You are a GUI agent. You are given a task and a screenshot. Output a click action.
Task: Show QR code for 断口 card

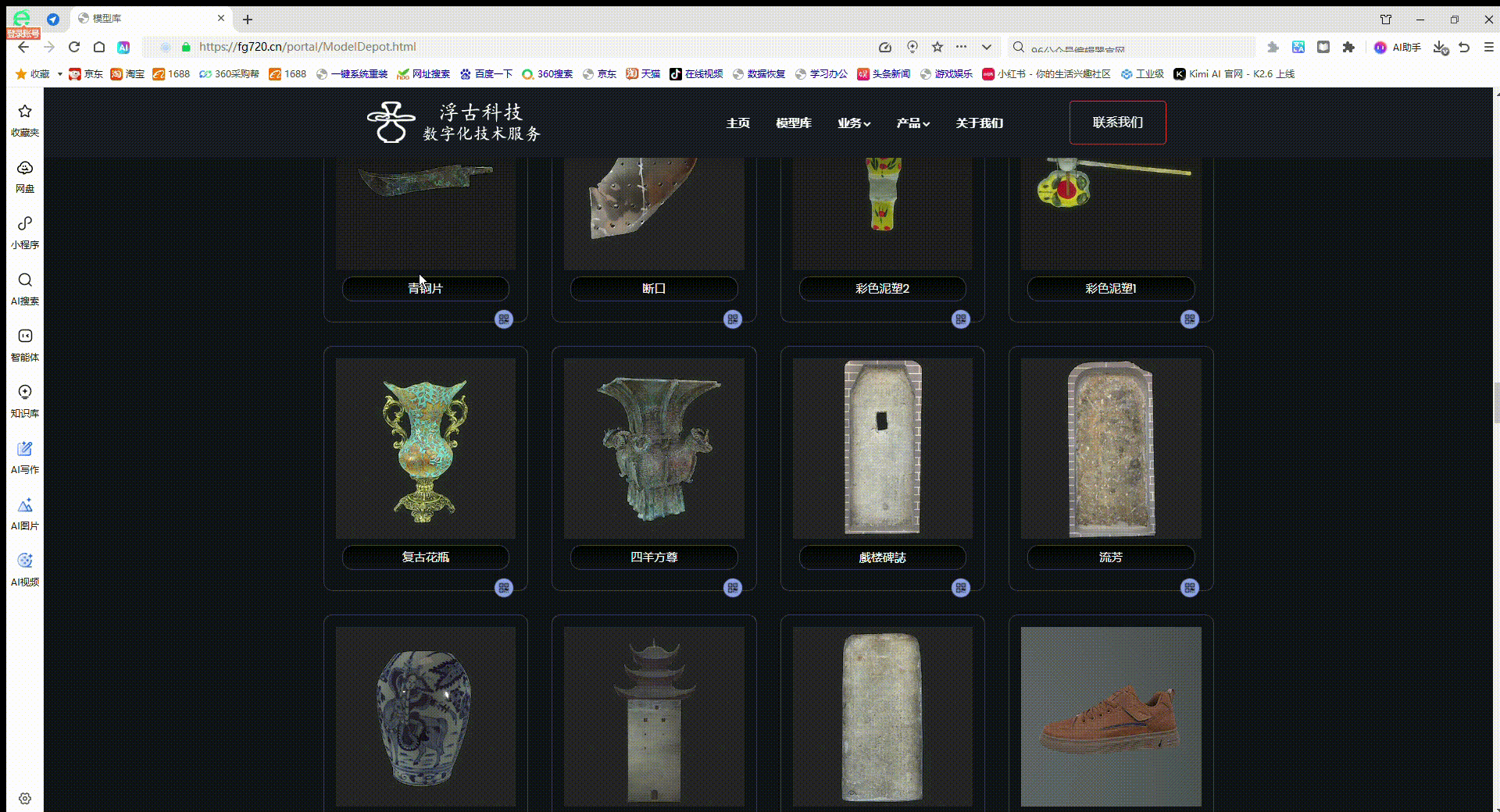coord(733,319)
